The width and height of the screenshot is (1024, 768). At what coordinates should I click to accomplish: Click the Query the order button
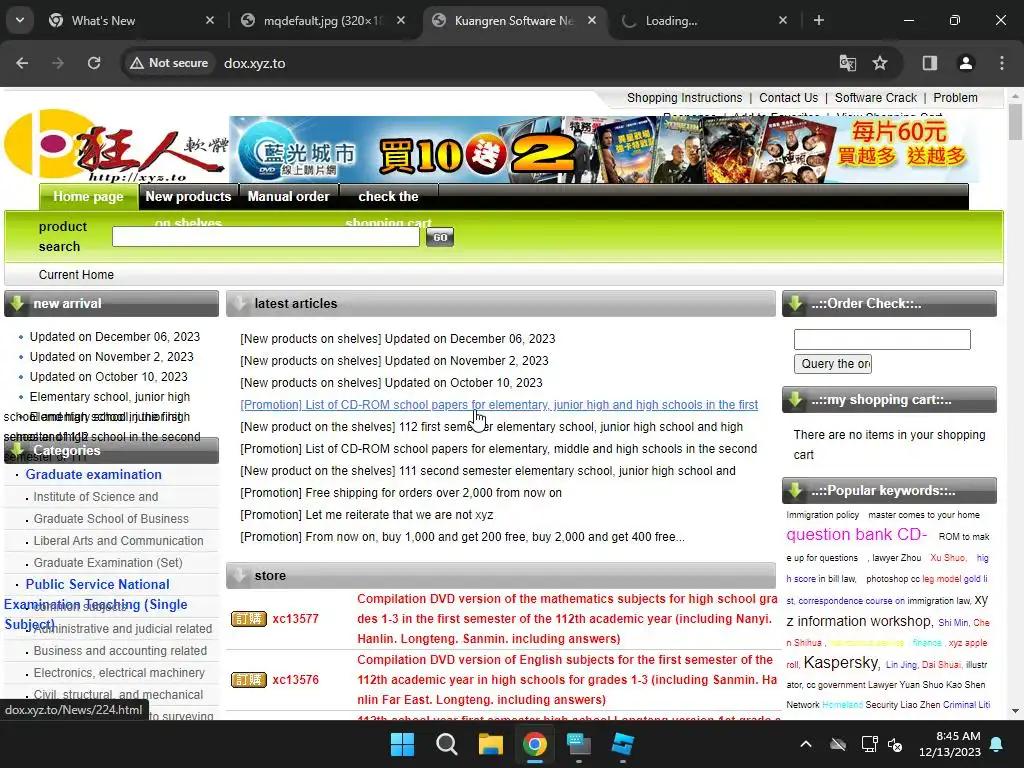pyautogui.click(x=833, y=364)
